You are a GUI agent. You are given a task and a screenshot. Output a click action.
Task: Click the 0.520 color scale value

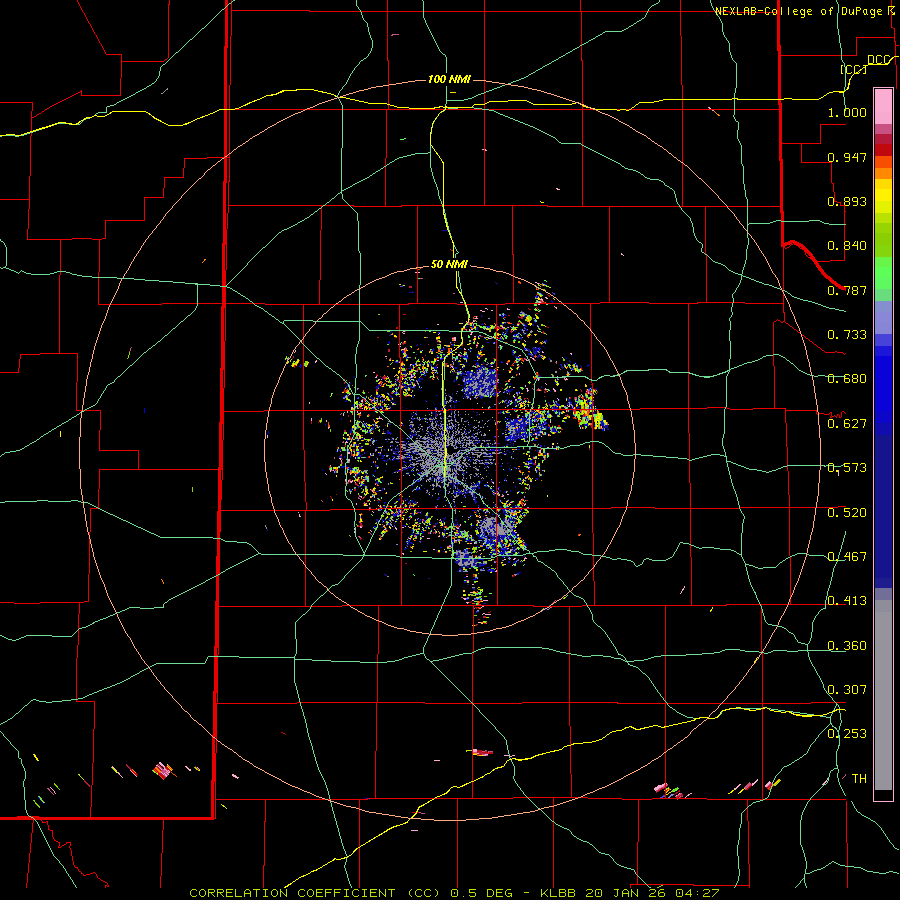click(x=847, y=513)
